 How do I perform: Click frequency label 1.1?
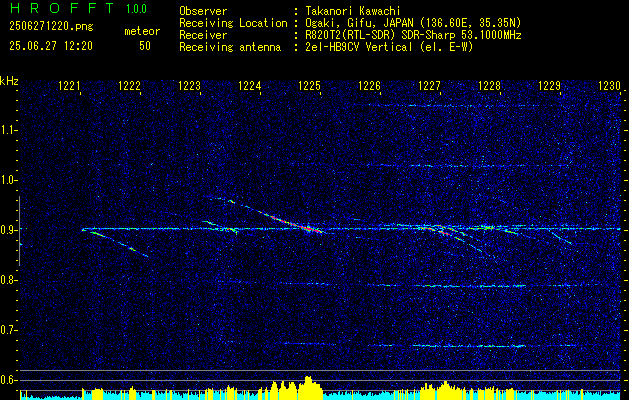point(8,130)
